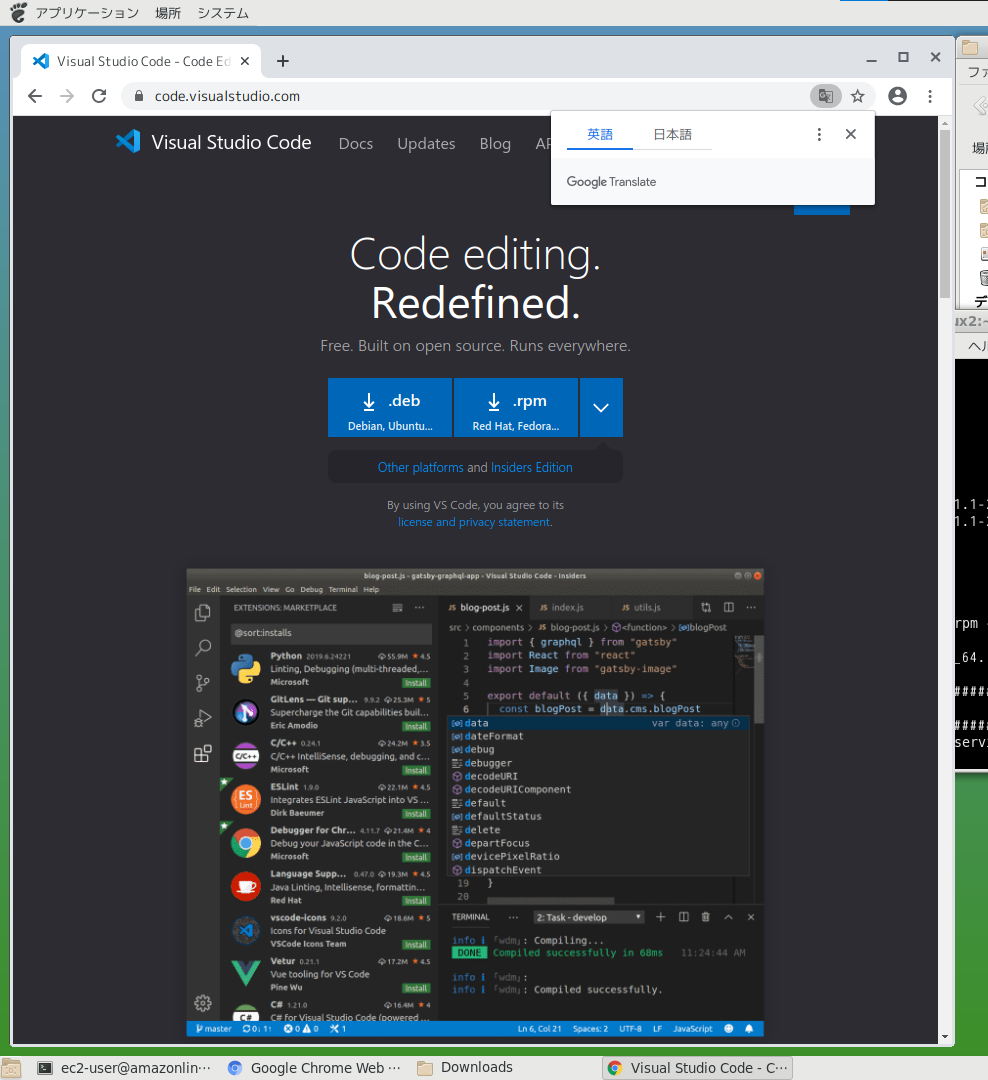Image resolution: width=988 pixels, height=1080 pixels.
Task: Close the Google Translate popup
Action: 851,134
